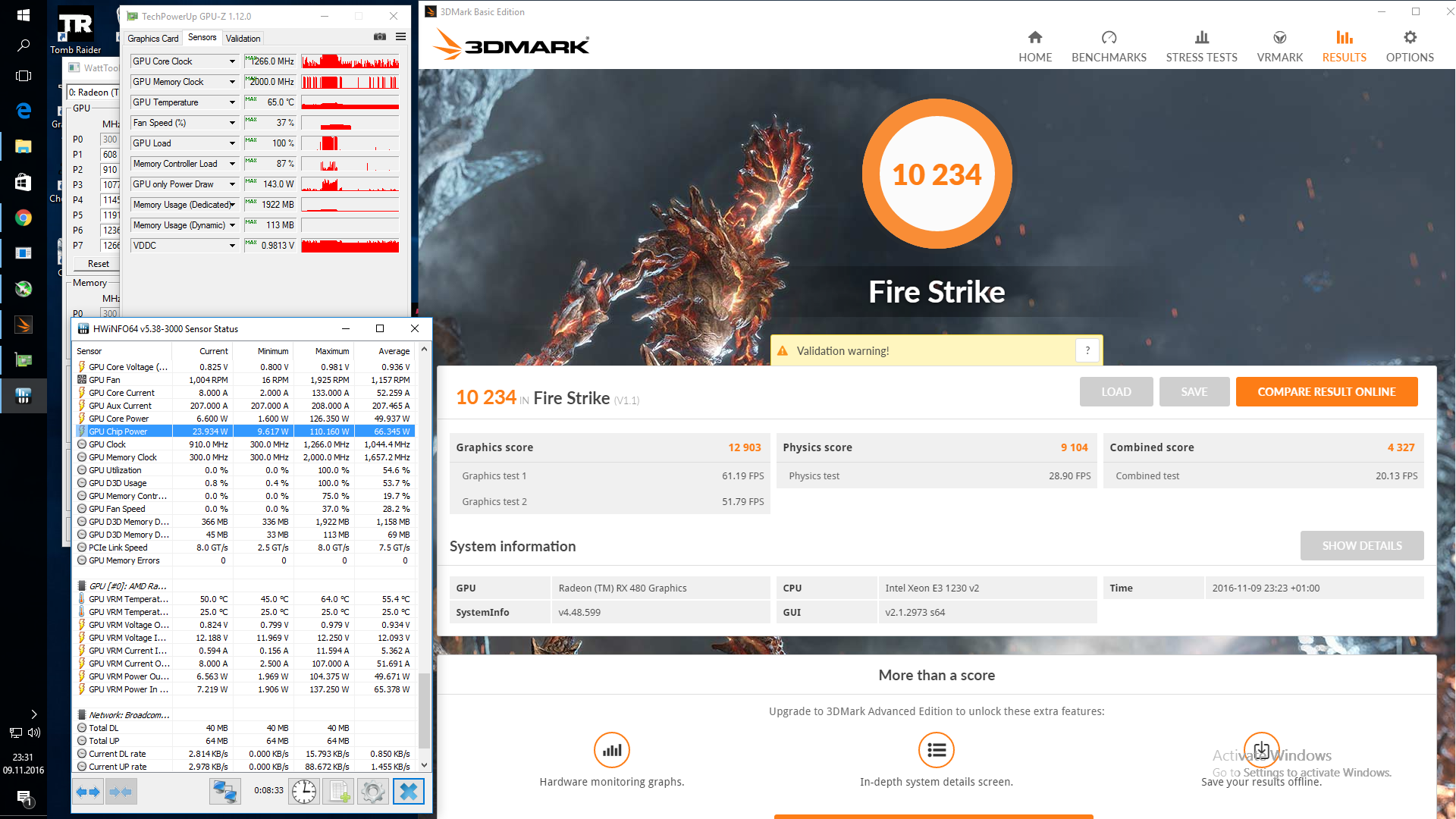Click Compare Result Online button

[1326, 392]
